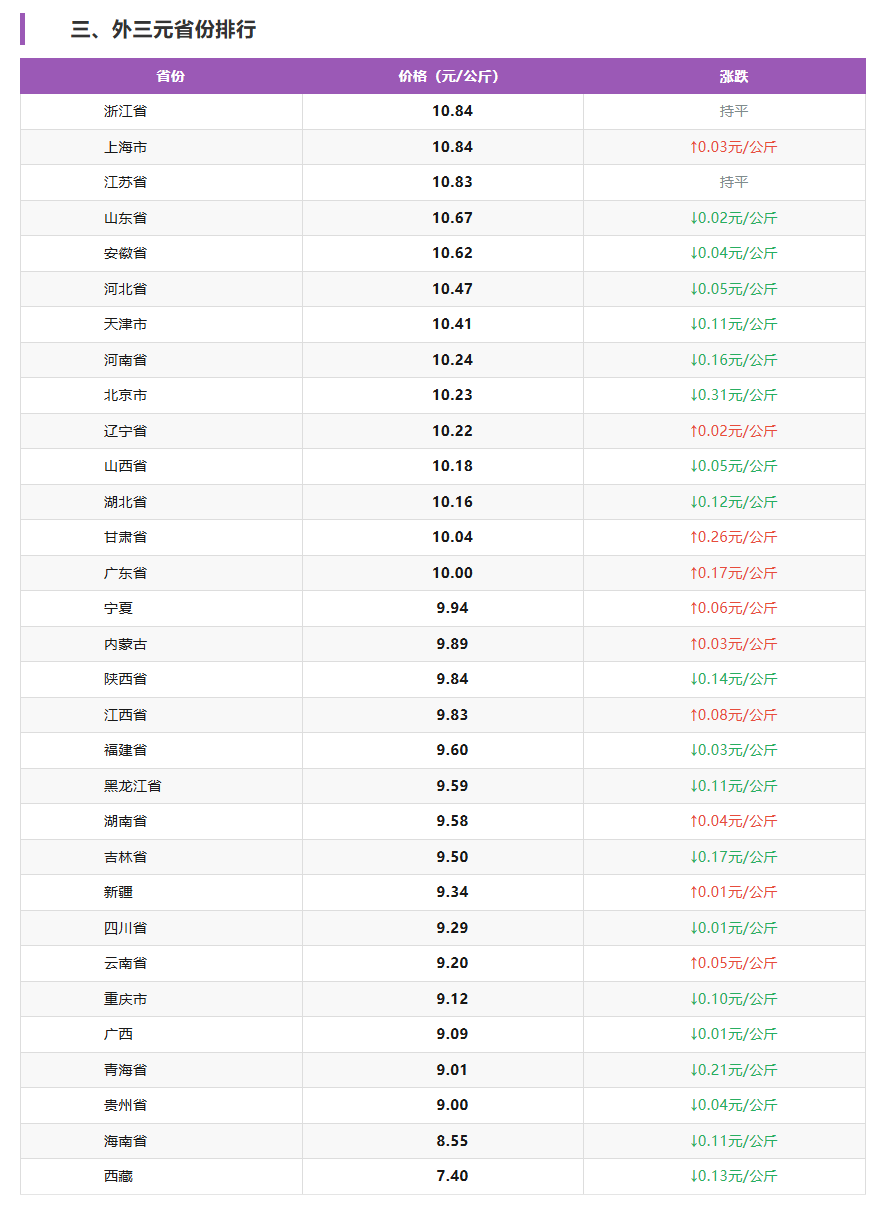
Task: Click the 省份 column header
Action: [170, 76]
